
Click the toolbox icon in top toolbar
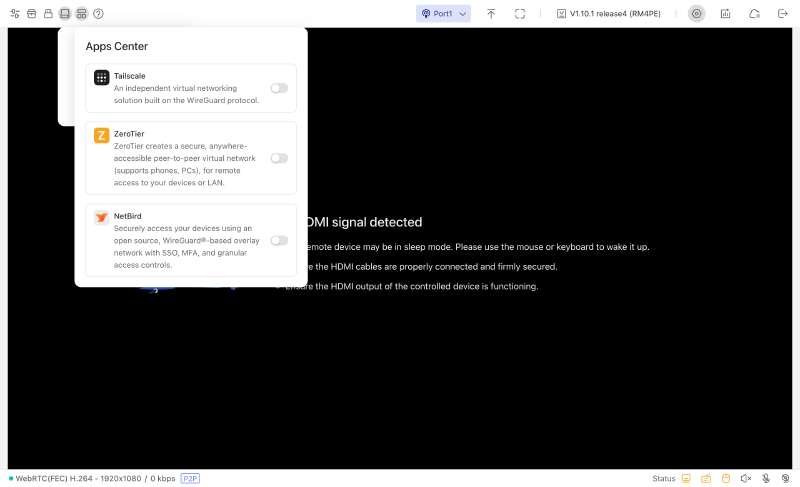[x=32, y=14]
